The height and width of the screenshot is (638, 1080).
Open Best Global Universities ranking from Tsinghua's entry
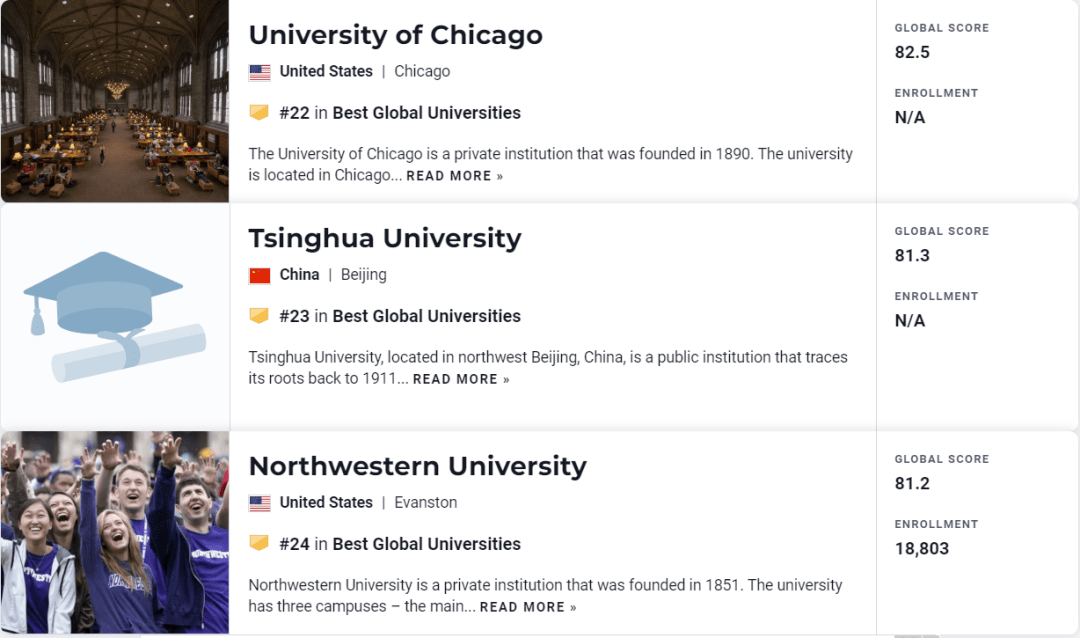click(x=426, y=315)
